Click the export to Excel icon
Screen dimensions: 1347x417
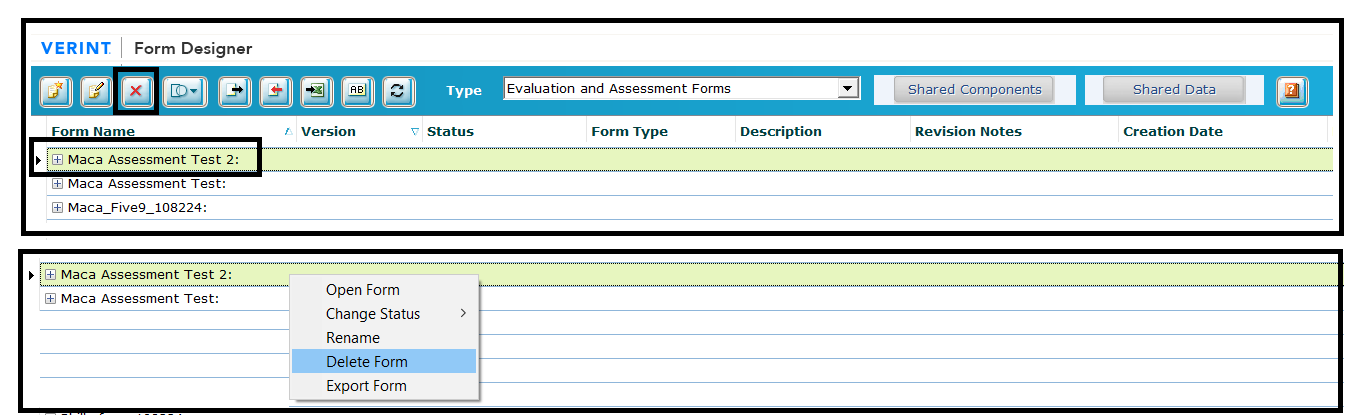316,91
